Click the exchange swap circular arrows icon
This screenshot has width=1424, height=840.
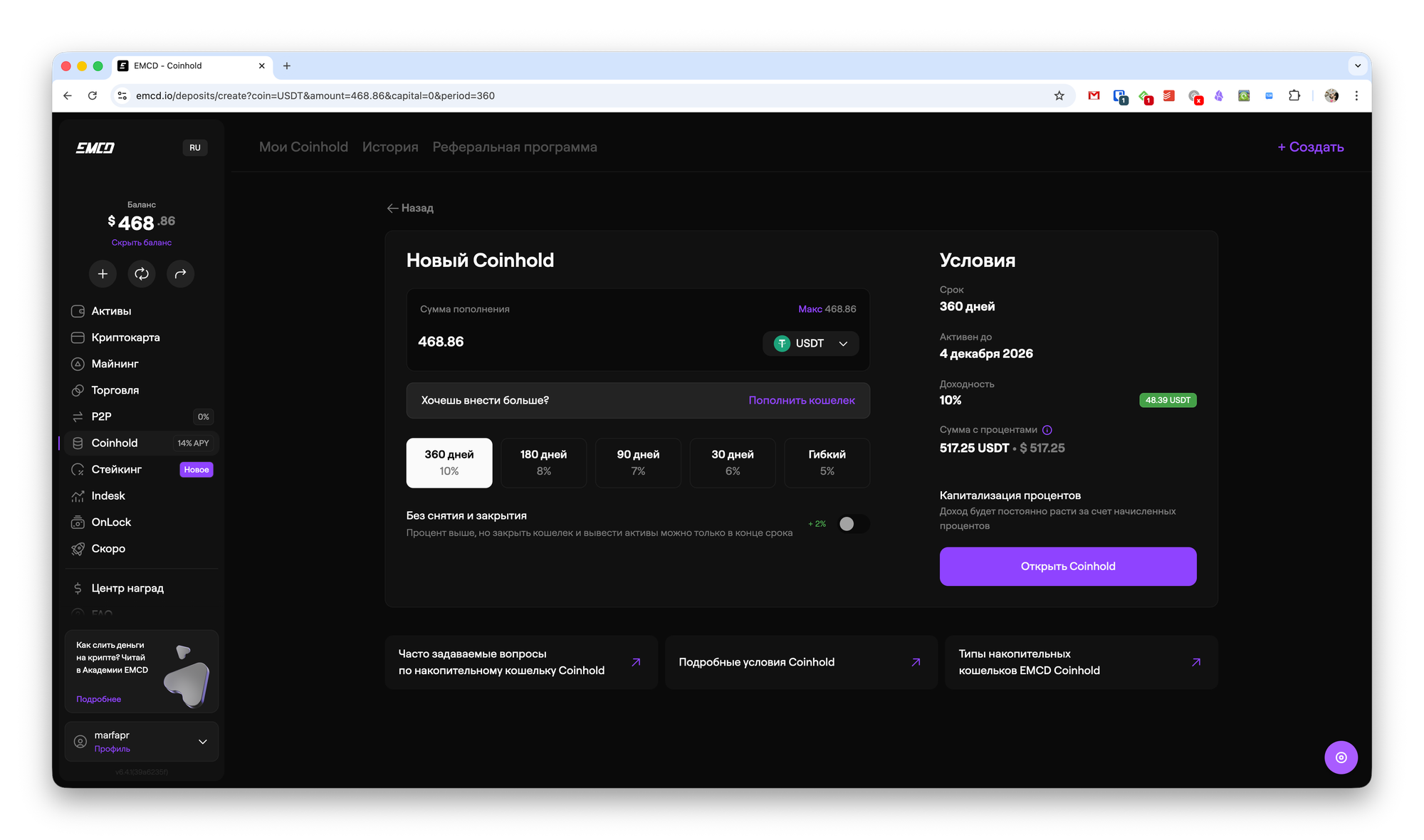(x=142, y=273)
